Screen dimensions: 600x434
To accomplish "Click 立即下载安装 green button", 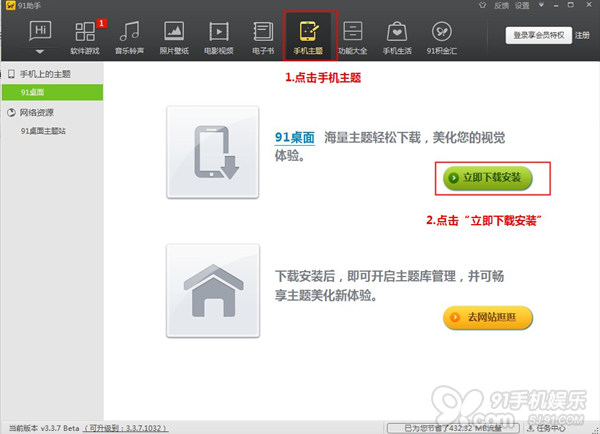I will pos(488,178).
